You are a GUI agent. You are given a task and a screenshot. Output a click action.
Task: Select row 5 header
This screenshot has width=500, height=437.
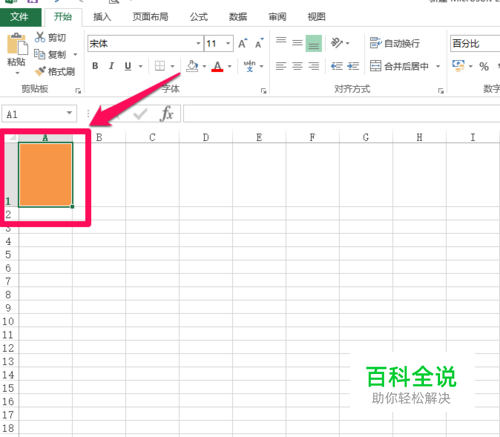point(8,255)
